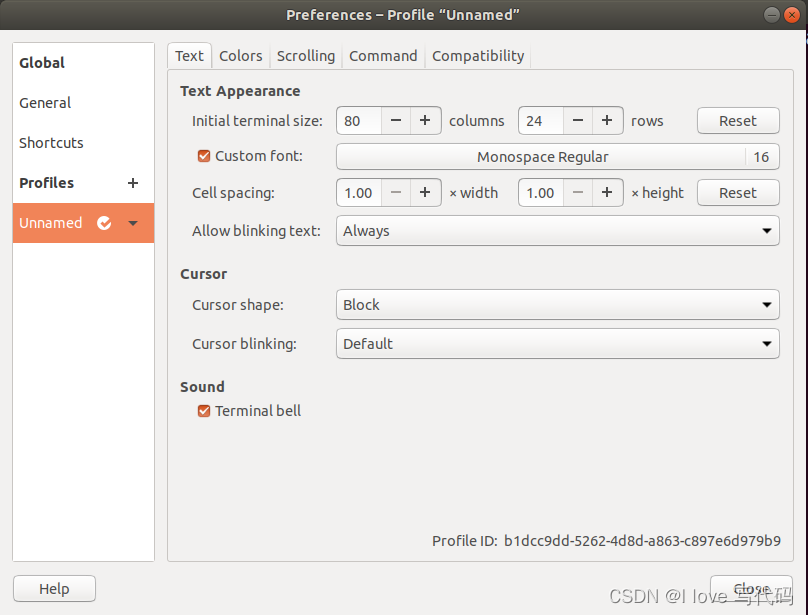Screen dimensions: 808x615
Task: Open General settings in the sidebar
Action: pos(83,103)
